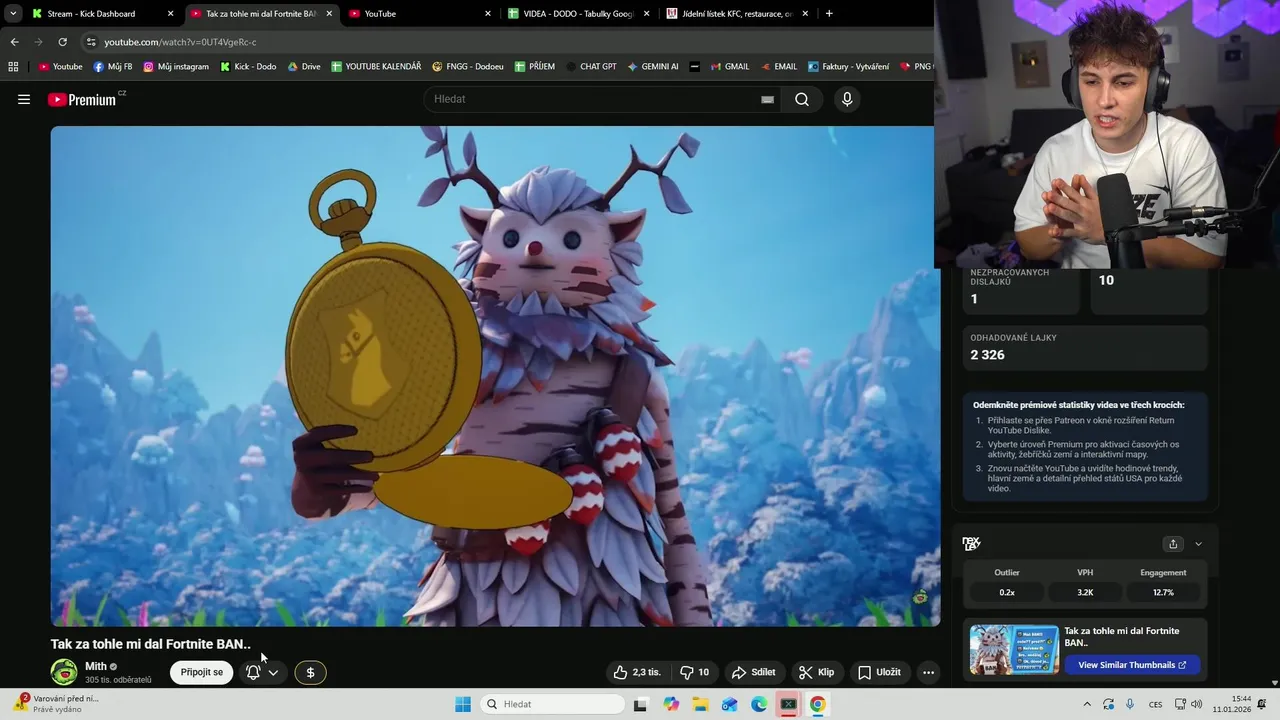Open the GMAIL bookmark
1280x720 pixels.
[x=730, y=67]
